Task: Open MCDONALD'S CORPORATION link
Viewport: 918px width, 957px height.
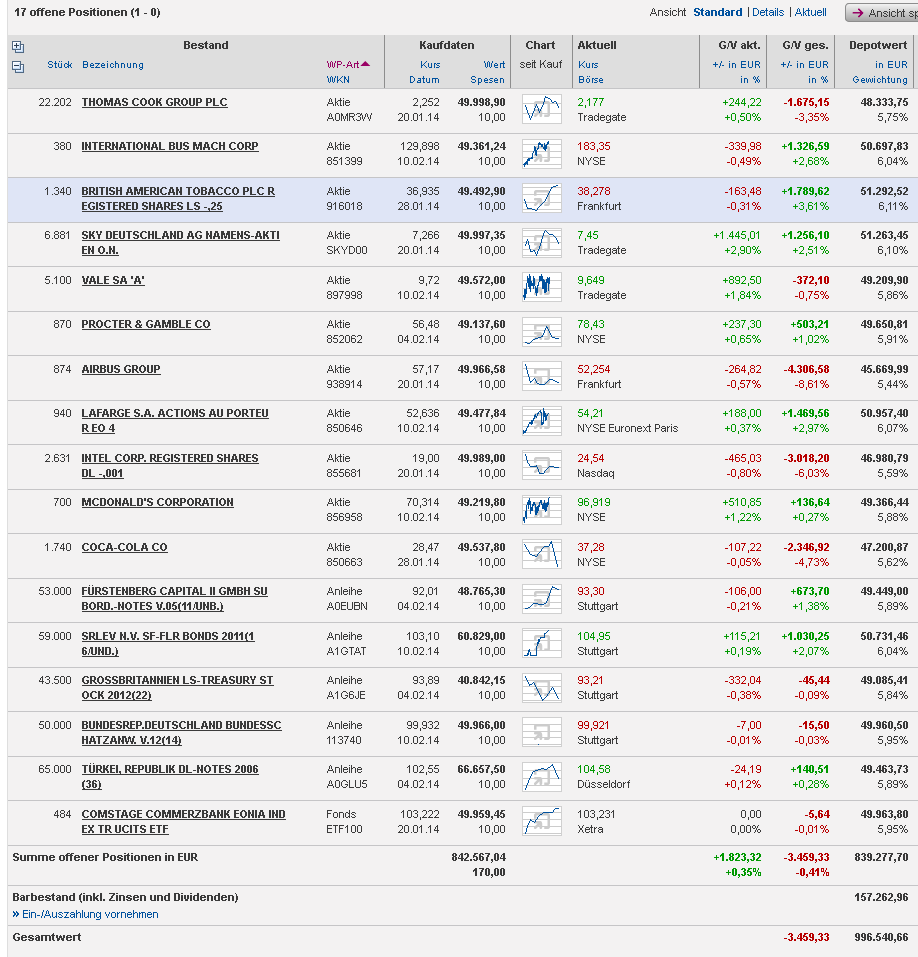Action: 157,502
